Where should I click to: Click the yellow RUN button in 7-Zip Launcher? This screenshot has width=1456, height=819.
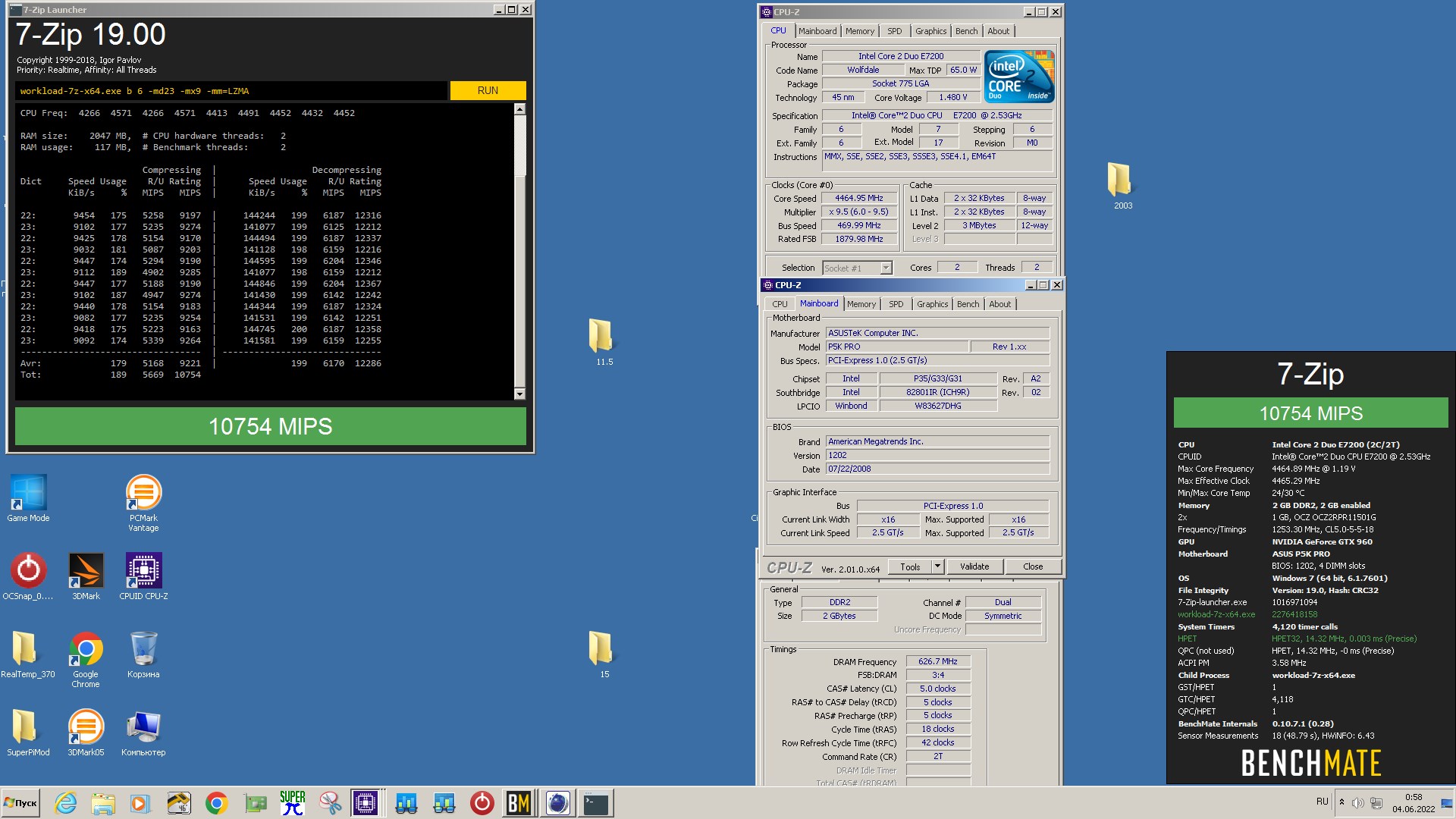click(488, 90)
